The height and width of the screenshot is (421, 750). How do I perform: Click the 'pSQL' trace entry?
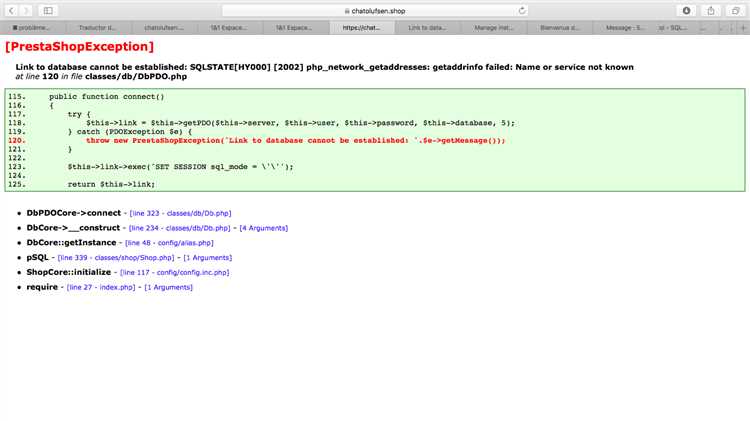coord(37,258)
